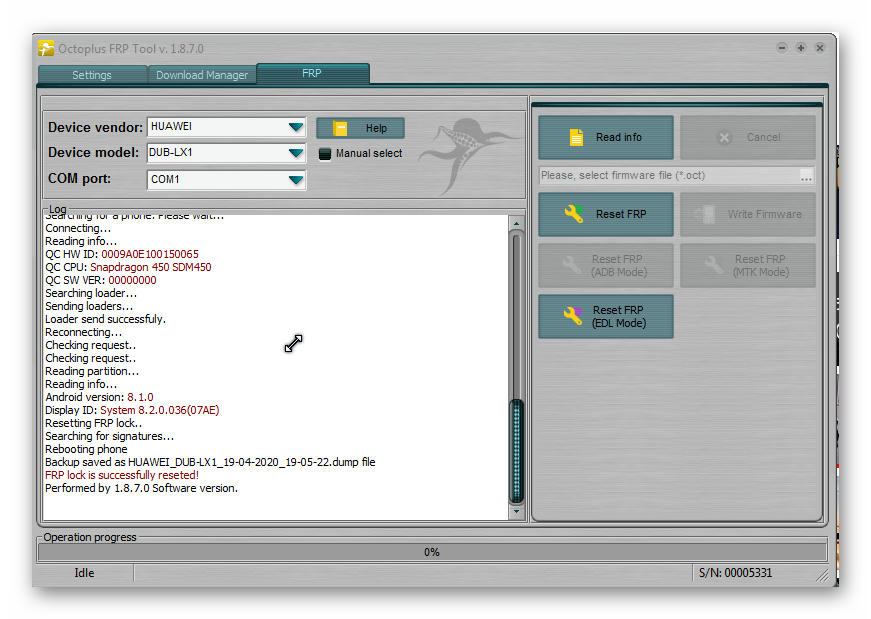Image resolution: width=871 pixels, height=619 pixels.
Task: Switch to the Settings tab
Action: click(92, 75)
